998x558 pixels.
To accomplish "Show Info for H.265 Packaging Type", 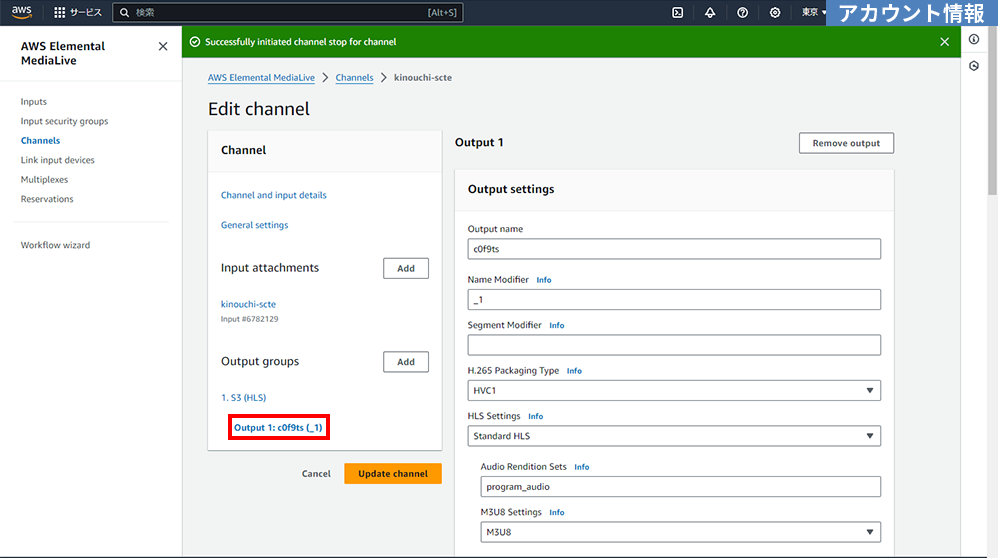I will tap(574, 371).
